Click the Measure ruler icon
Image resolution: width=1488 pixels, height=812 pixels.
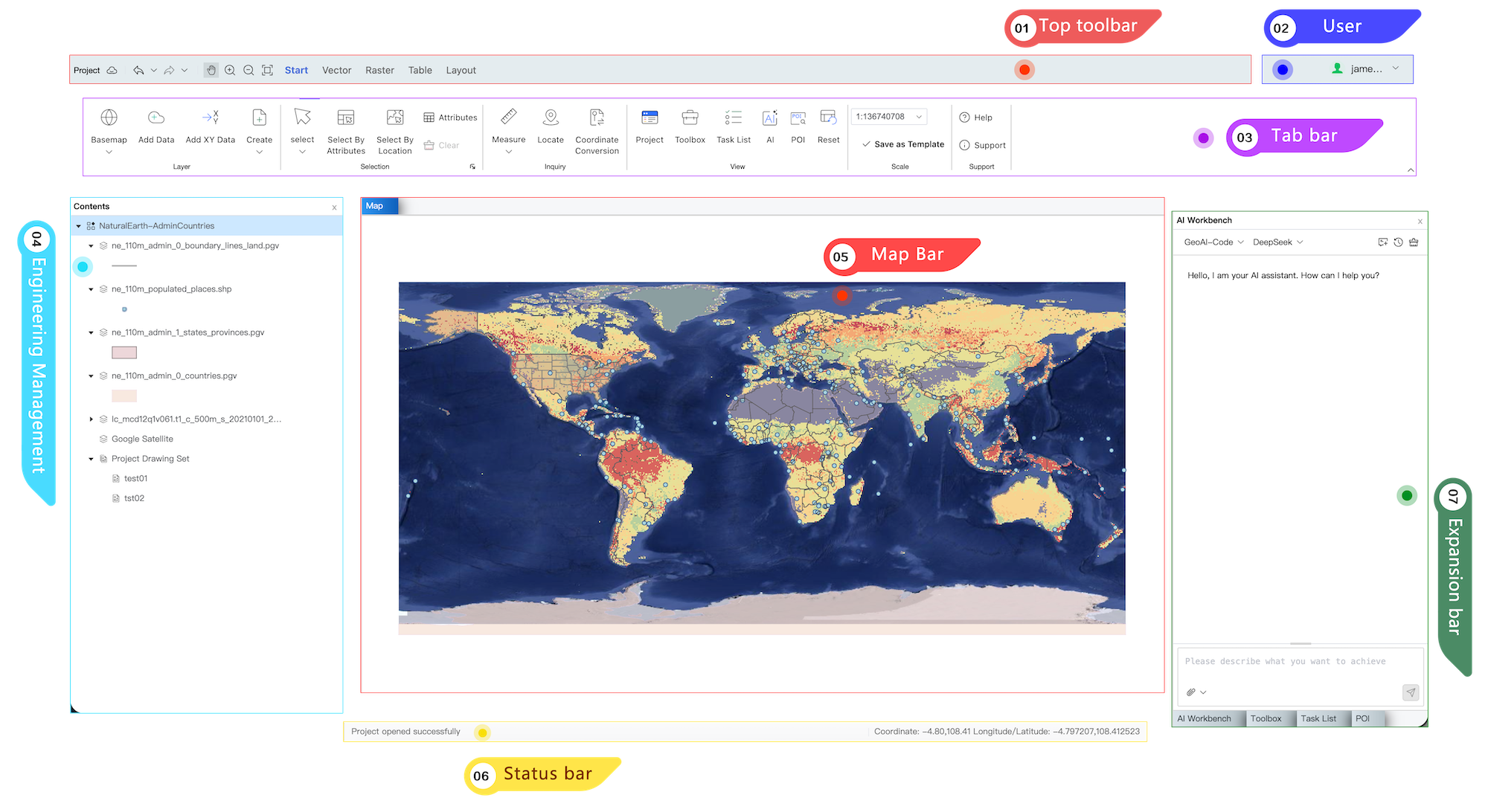(509, 117)
